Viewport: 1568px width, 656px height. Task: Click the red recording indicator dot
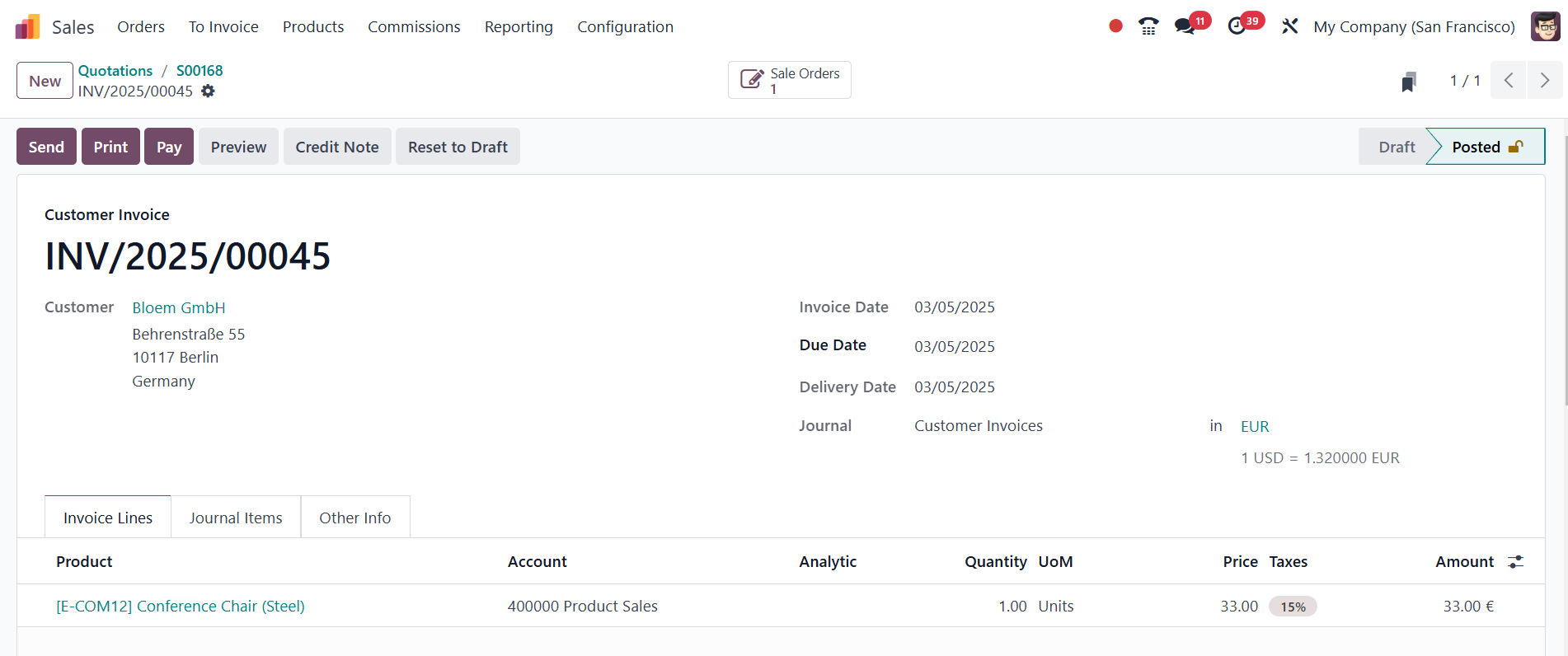1115,26
